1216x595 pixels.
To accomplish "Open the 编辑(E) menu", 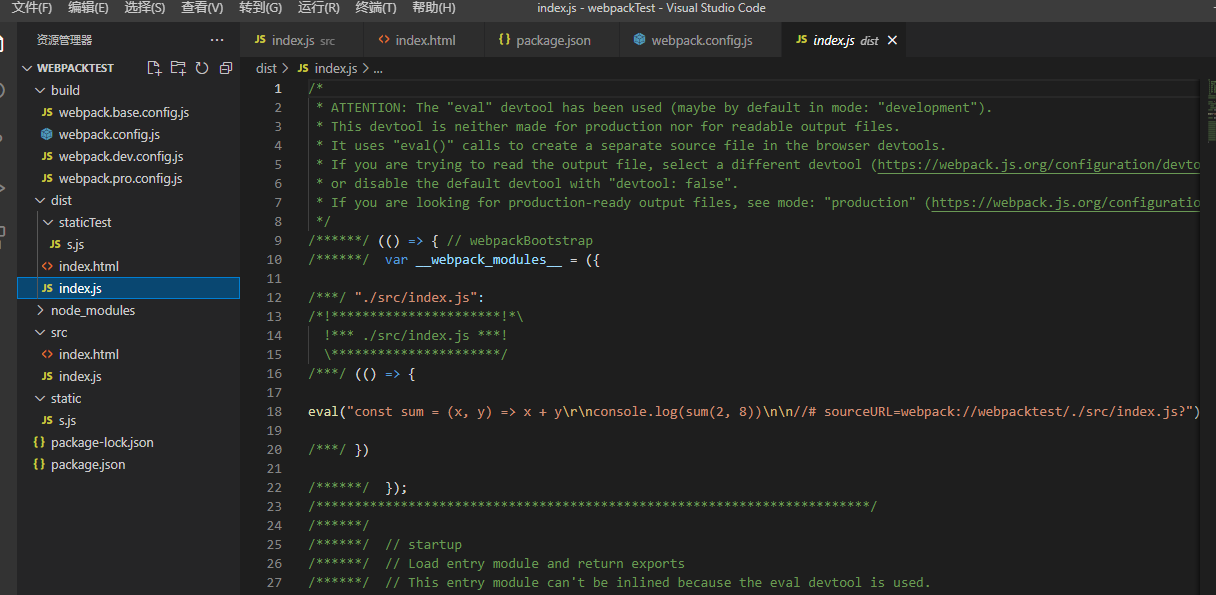I will pos(88,8).
